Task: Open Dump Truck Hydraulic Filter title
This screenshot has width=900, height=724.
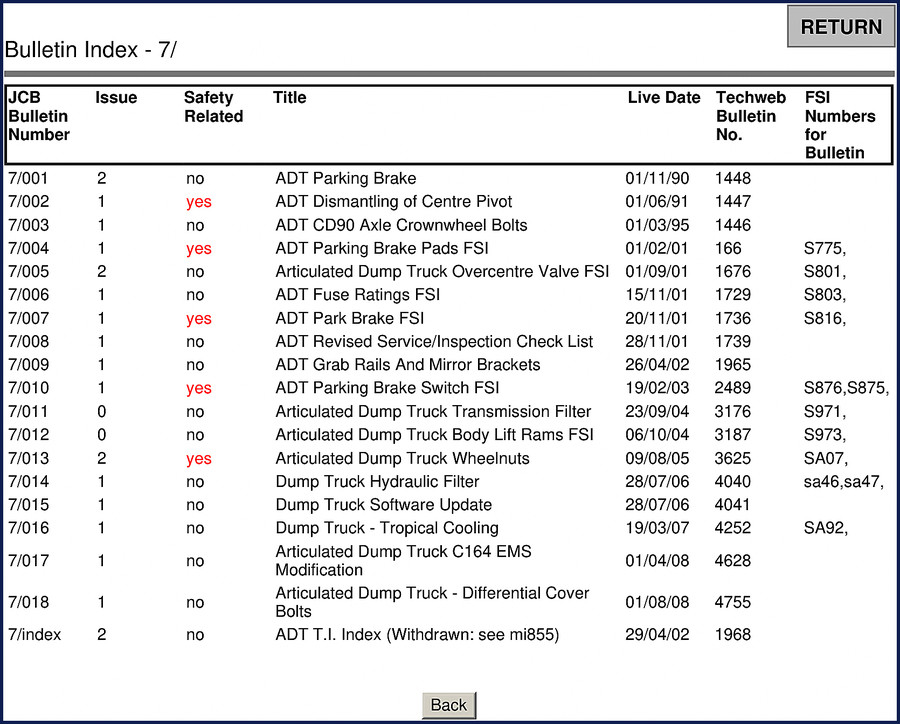Action: 377,482
